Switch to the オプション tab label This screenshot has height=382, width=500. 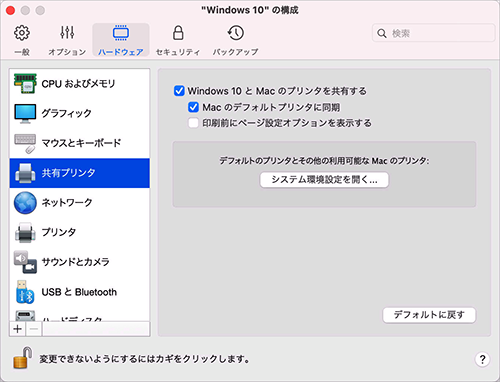click(x=67, y=52)
